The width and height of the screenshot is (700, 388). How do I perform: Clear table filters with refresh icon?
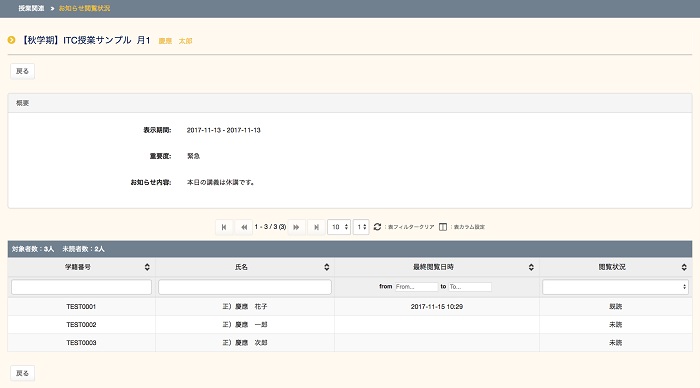tap(377, 227)
